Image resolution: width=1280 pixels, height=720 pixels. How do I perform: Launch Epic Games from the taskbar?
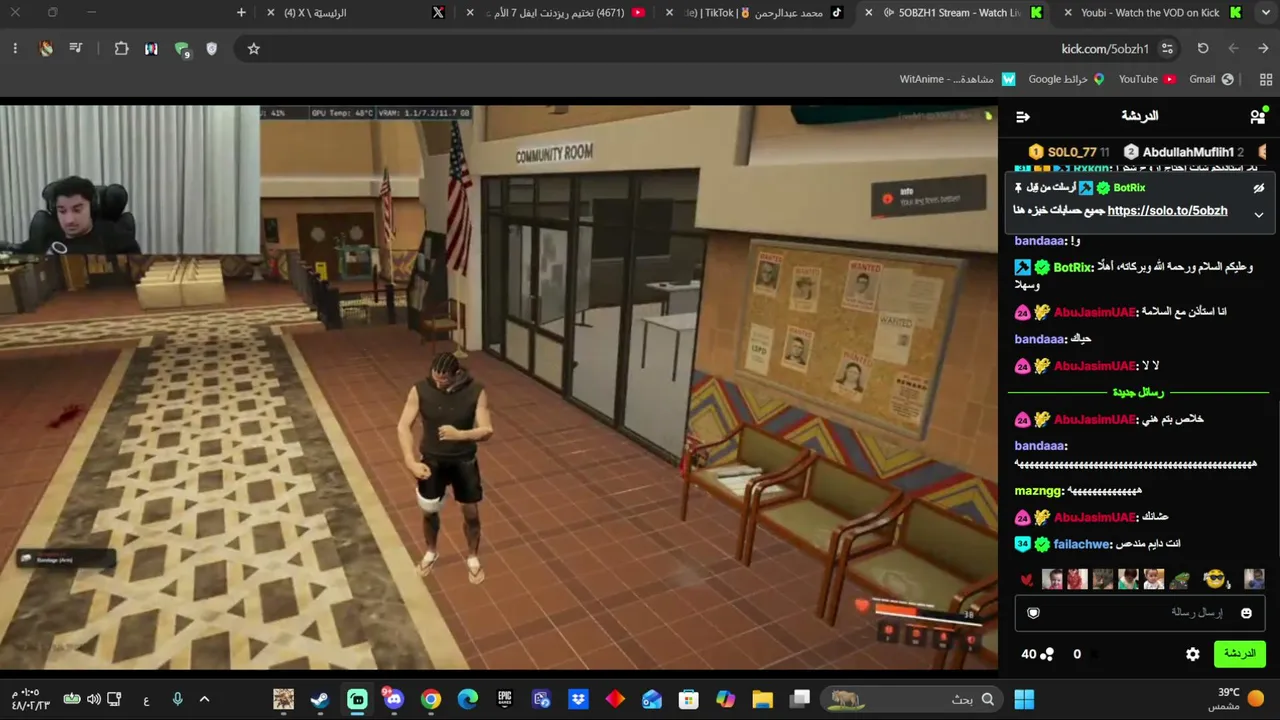click(x=505, y=699)
